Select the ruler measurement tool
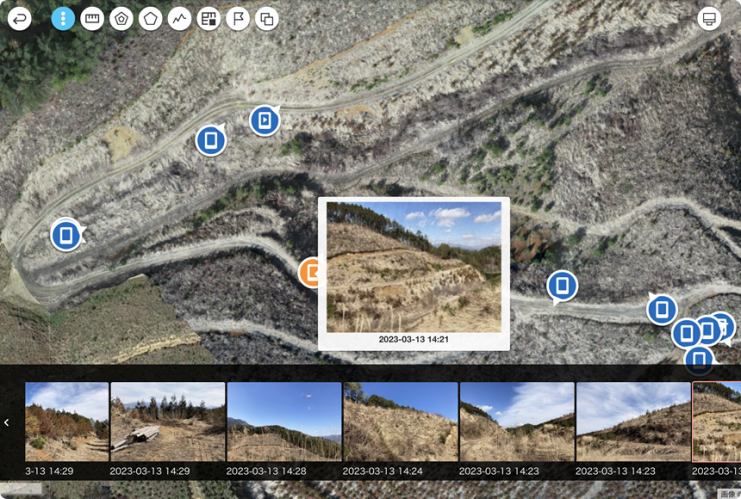Screen dimensions: 741x499 92,19
